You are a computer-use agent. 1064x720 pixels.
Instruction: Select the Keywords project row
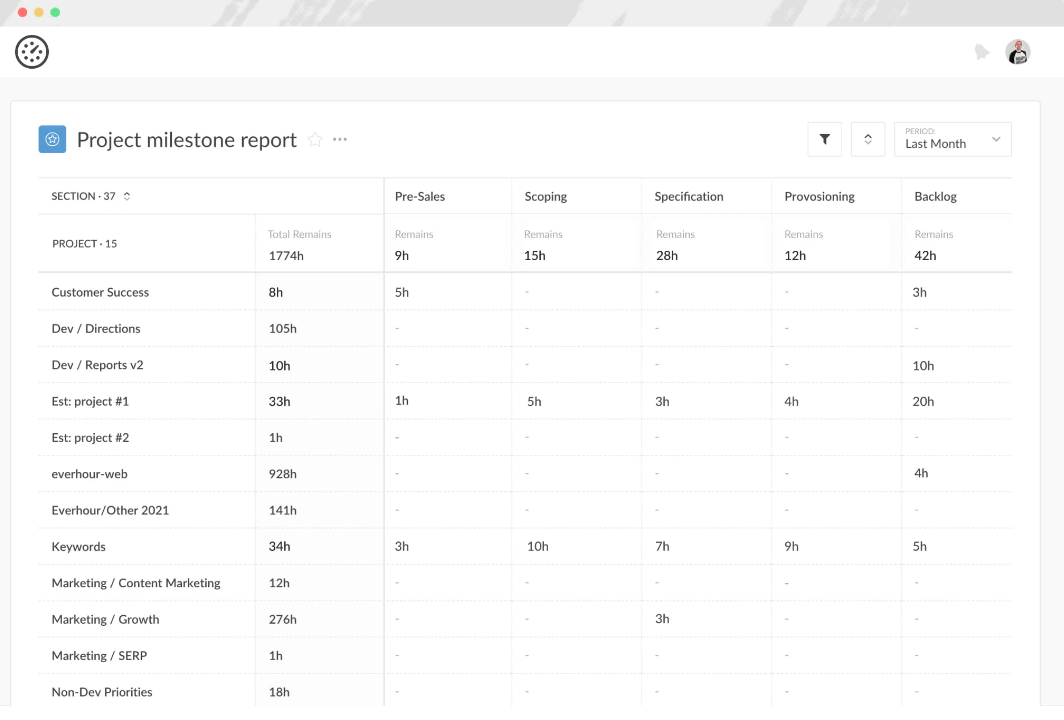click(525, 546)
